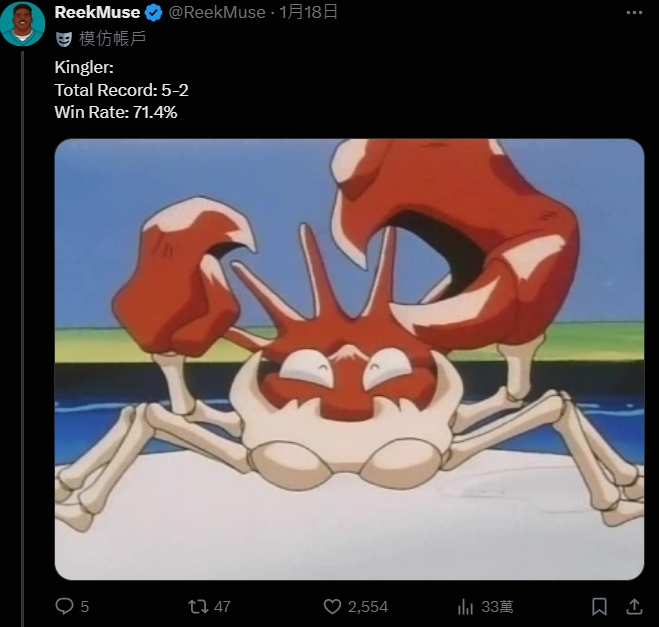Click the like count 2,554
The width and height of the screenshot is (659, 627).
[368, 606]
